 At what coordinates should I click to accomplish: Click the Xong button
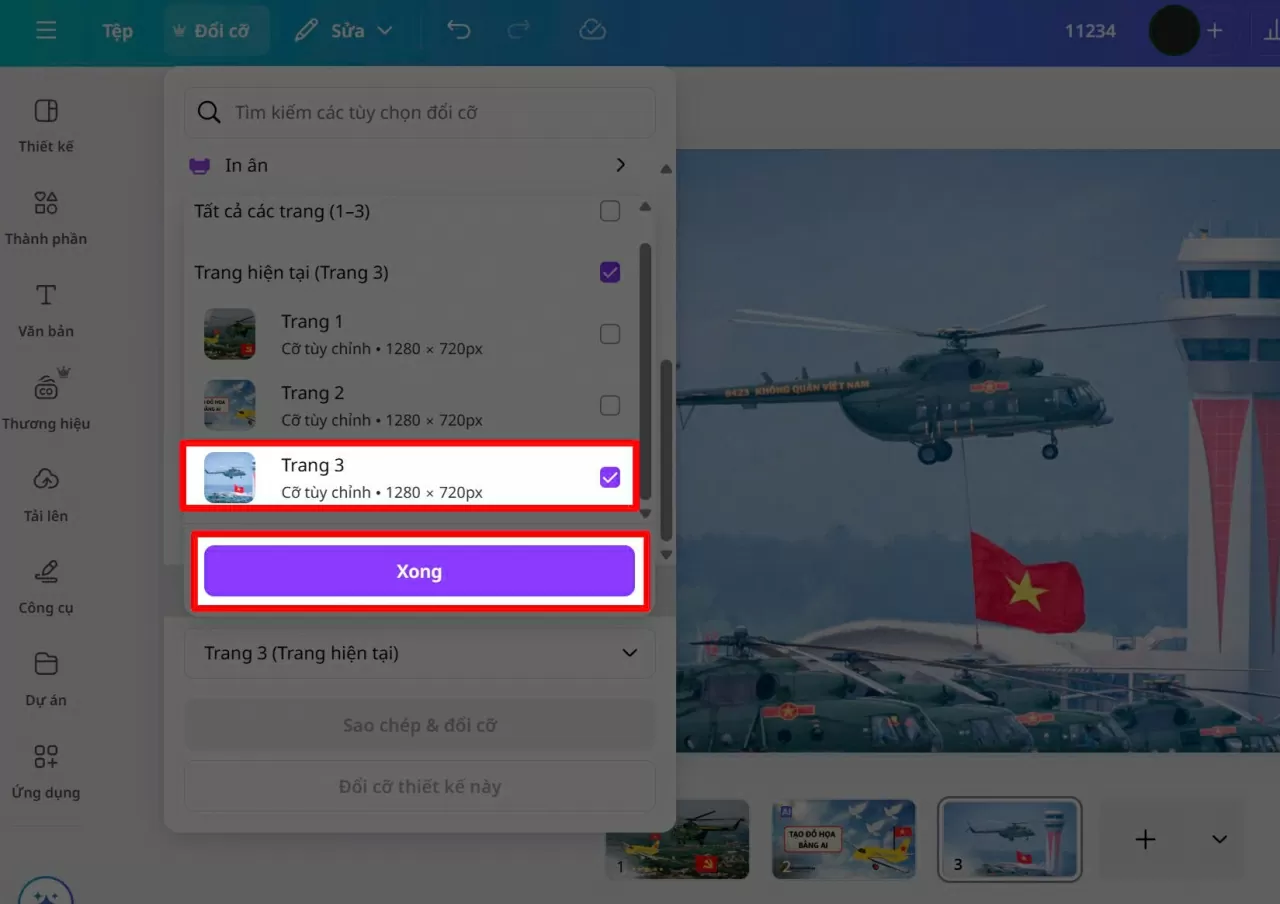[419, 571]
